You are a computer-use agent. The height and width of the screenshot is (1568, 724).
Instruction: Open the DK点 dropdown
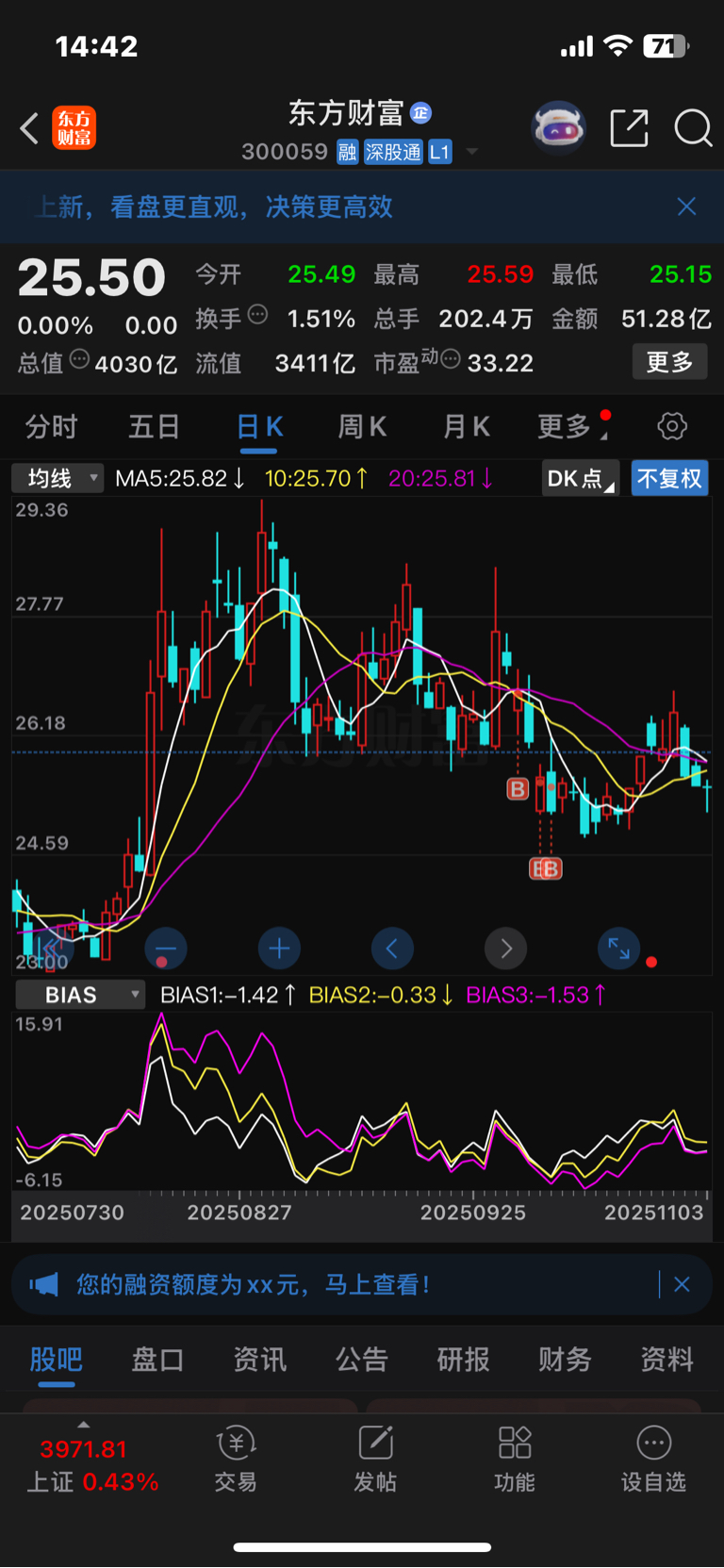[580, 479]
